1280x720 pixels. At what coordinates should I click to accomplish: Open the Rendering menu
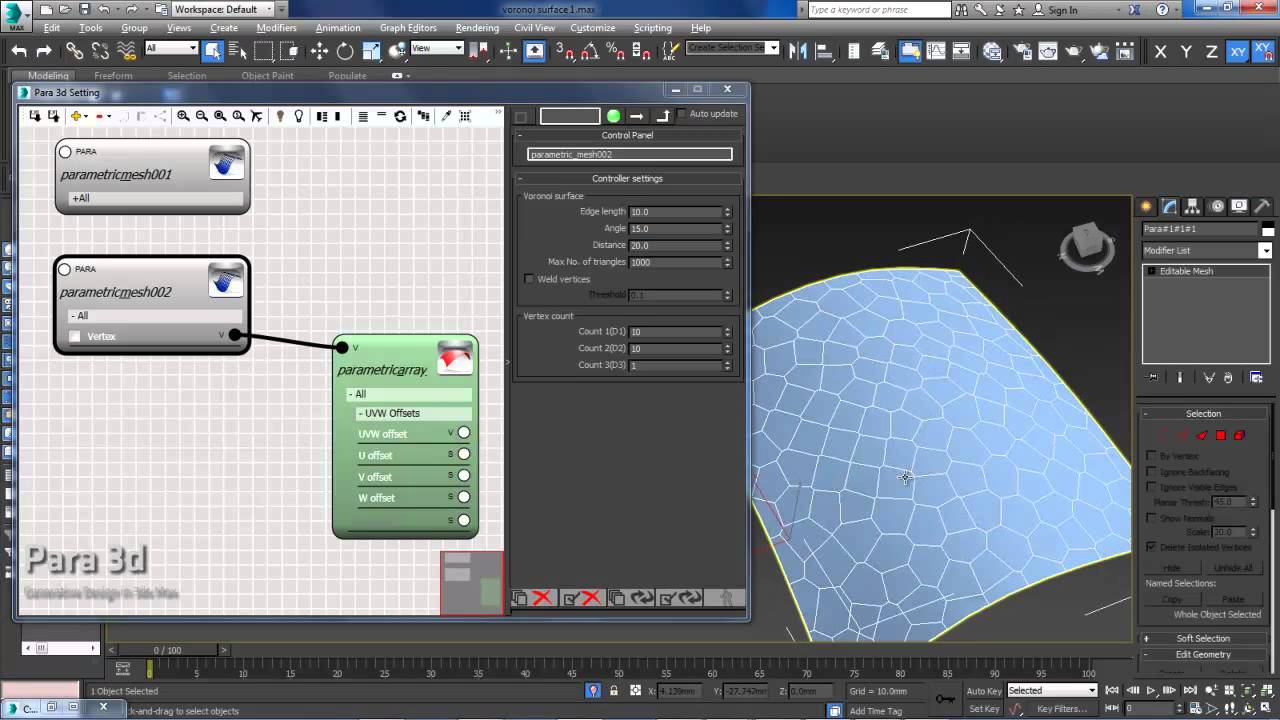tap(477, 28)
